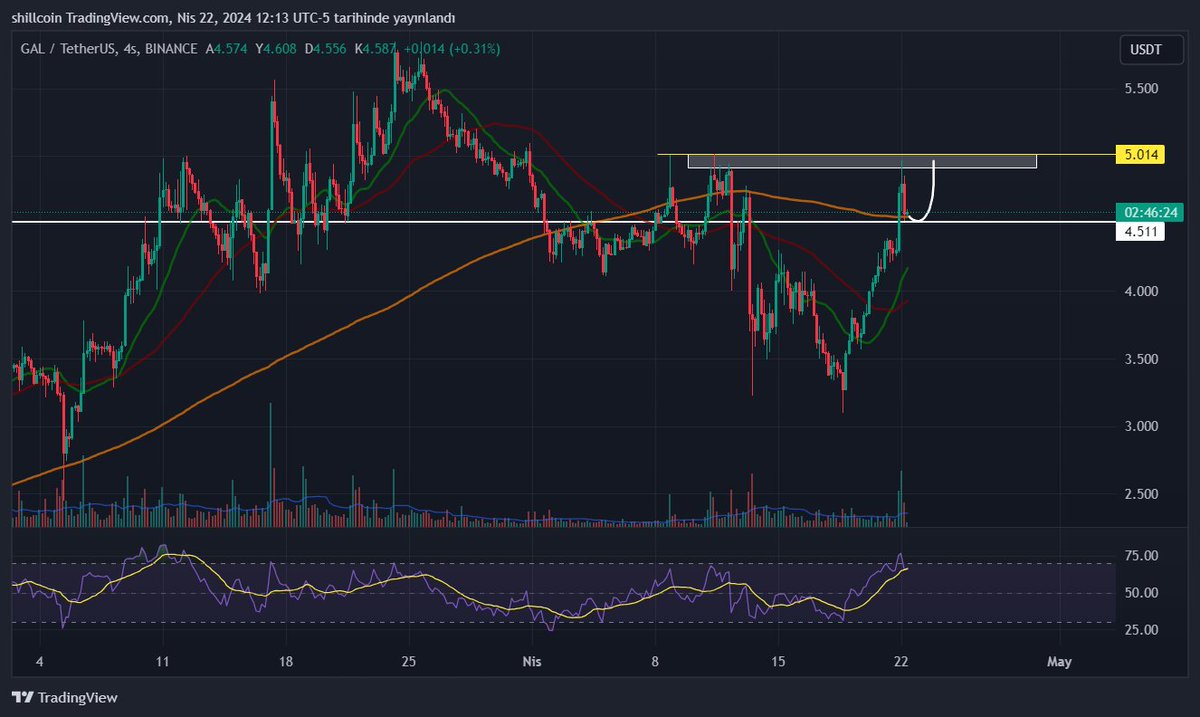Click the 15 date label on time axis
1200x717 pixels.
tap(778, 662)
